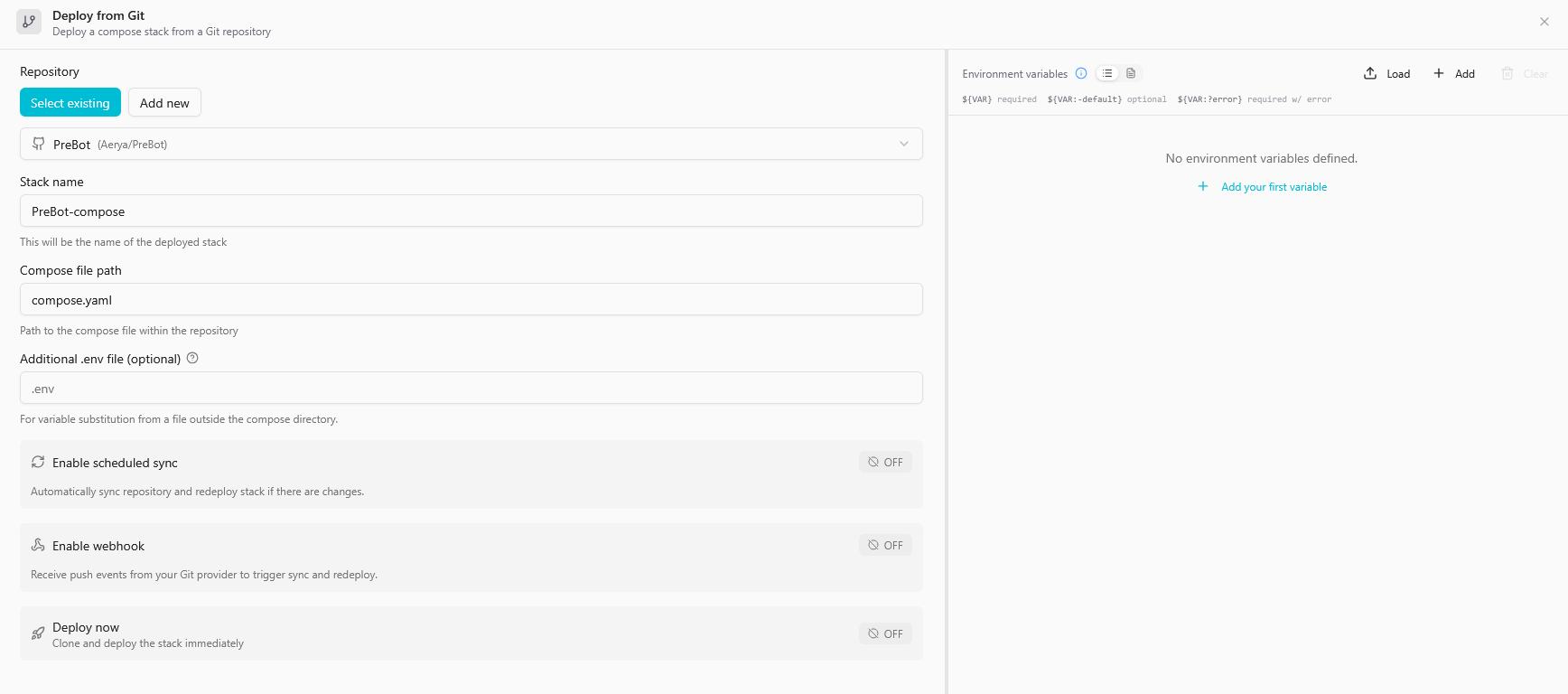Click the webhook icon
1568x694 pixels.
pyautogui.click(x=38, y=545)
